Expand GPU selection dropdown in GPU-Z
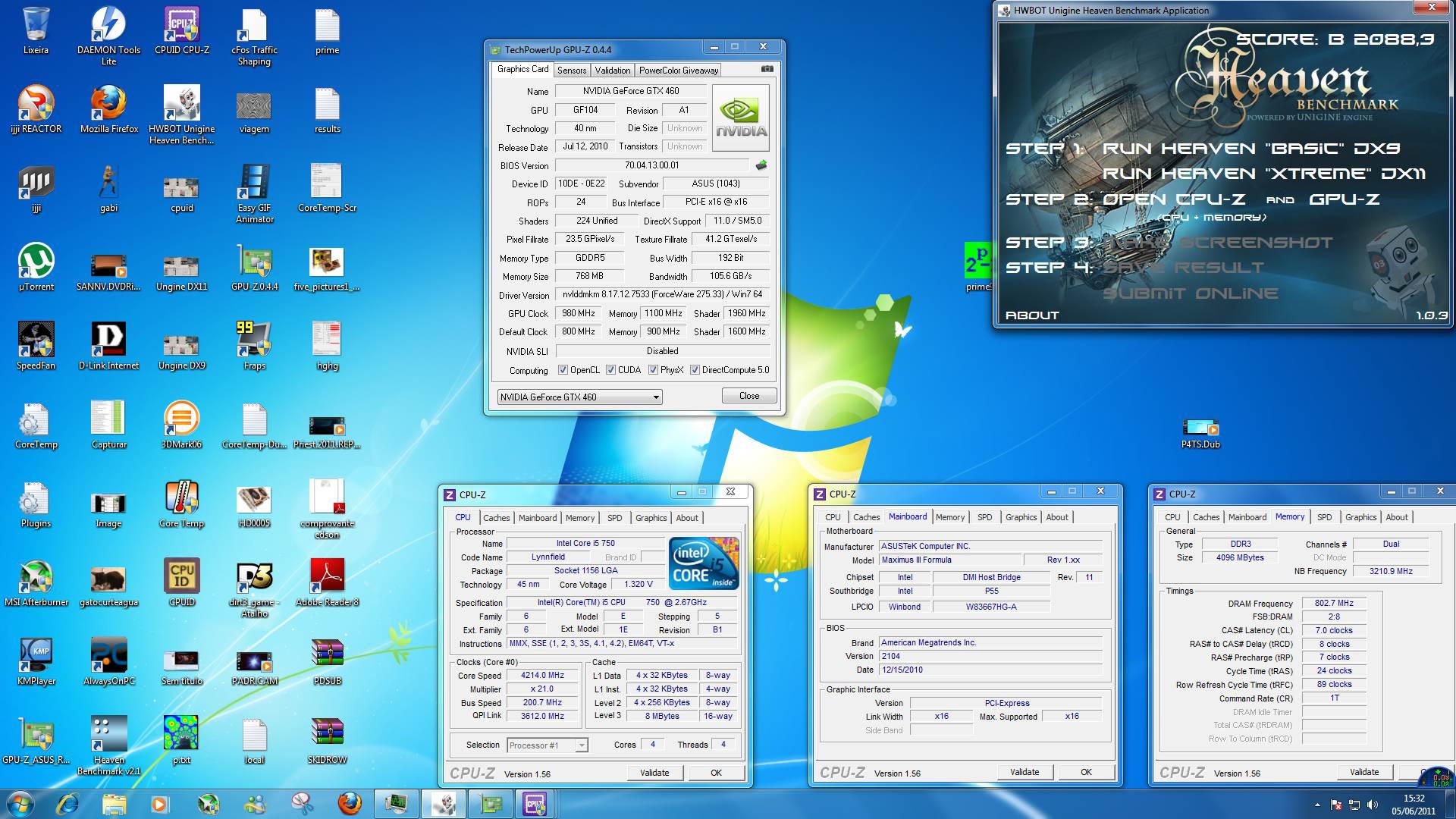The height and width of the screenshot is (819, 1456). pos(579,397)
